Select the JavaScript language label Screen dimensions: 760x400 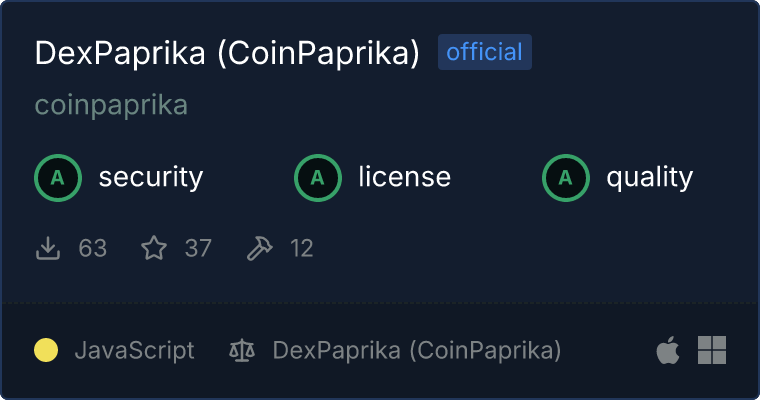coord(134,351)
